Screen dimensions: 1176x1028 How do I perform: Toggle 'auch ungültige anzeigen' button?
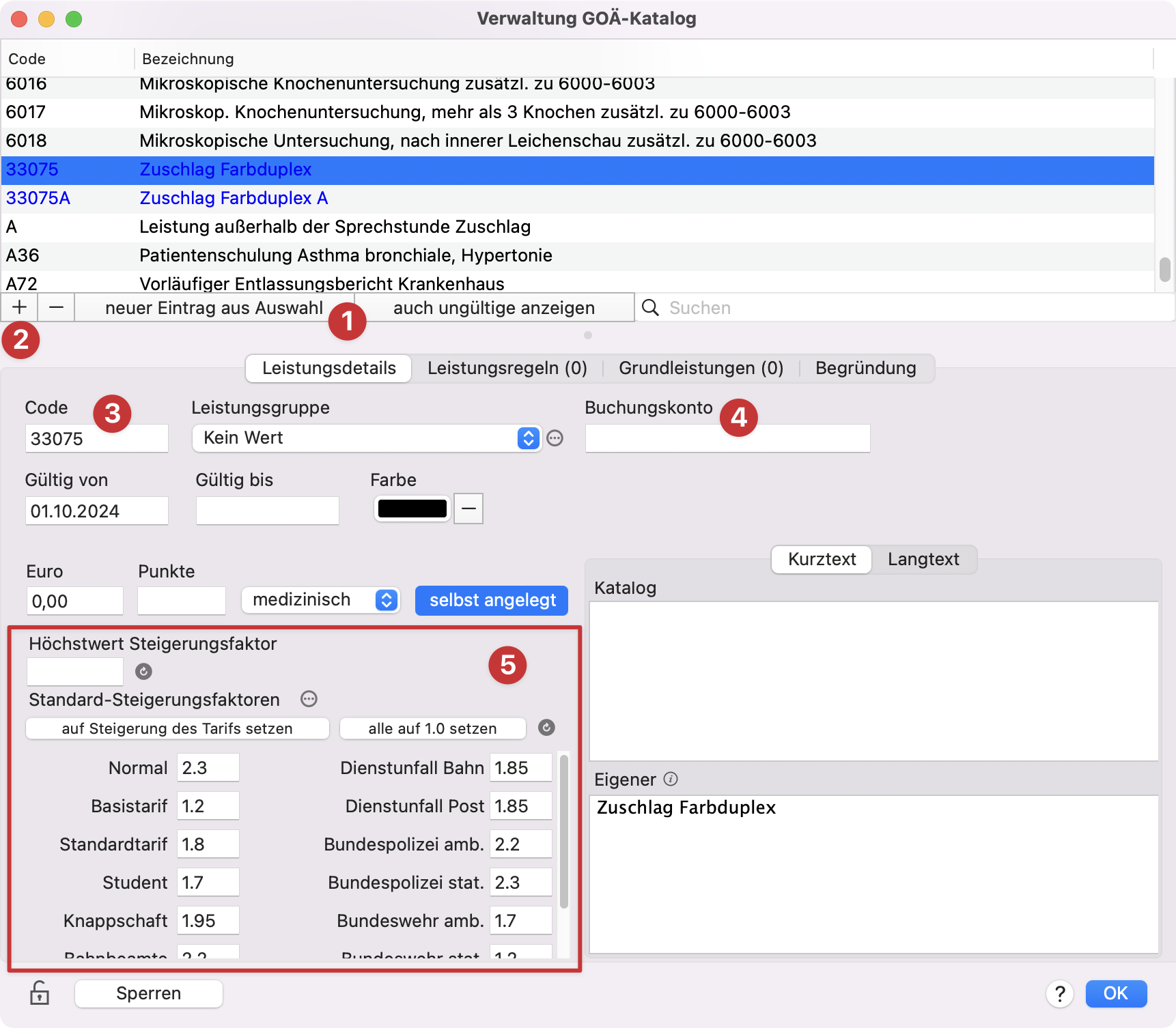(494, 308)
